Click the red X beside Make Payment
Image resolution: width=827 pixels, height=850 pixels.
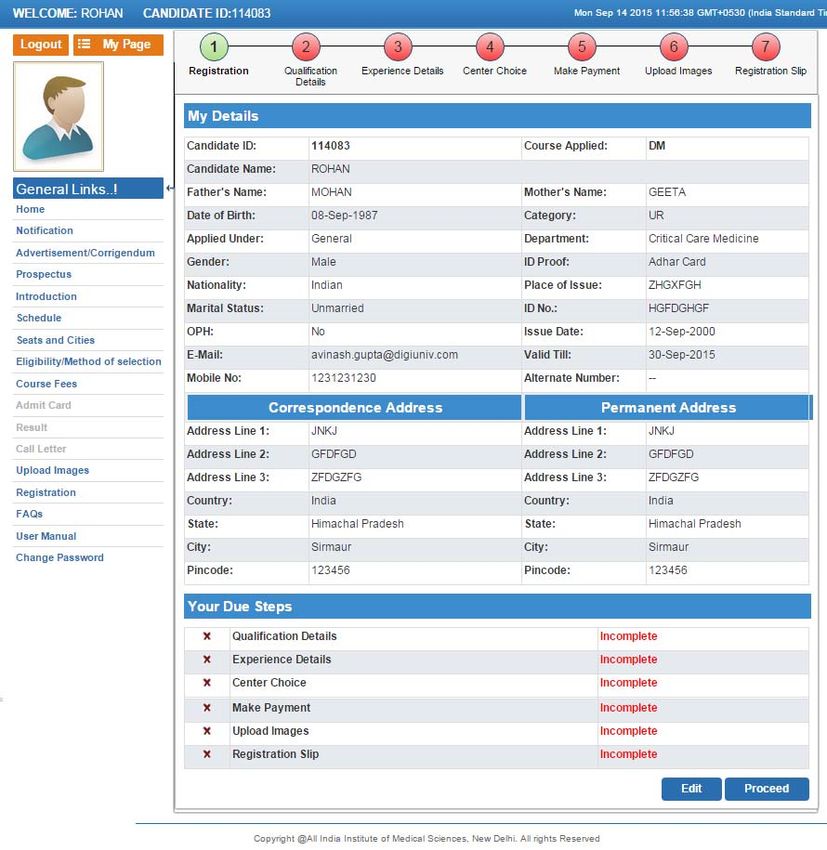click(206, 707)
